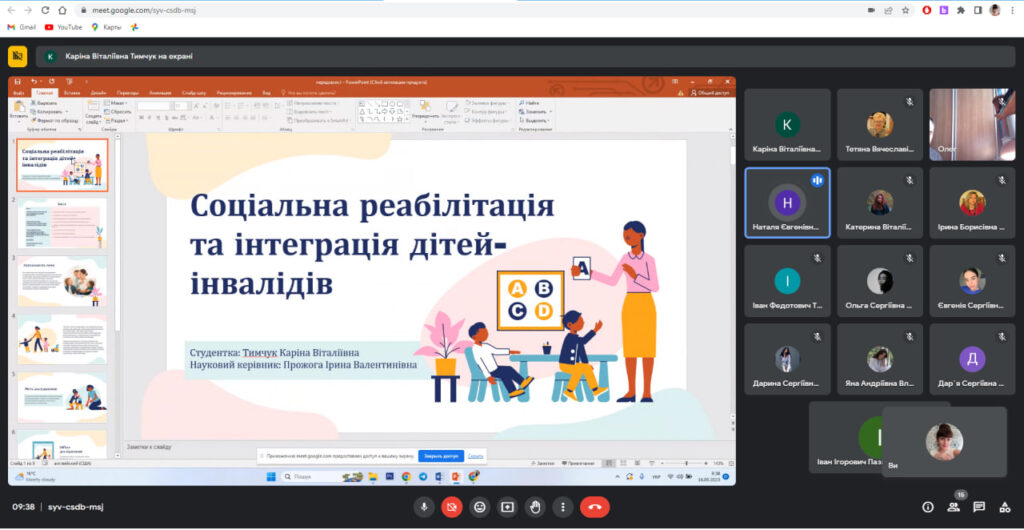Turn on the camera with the red button
The width and height of the screenshot is (1024, 530).
click(x=452, y=507)
